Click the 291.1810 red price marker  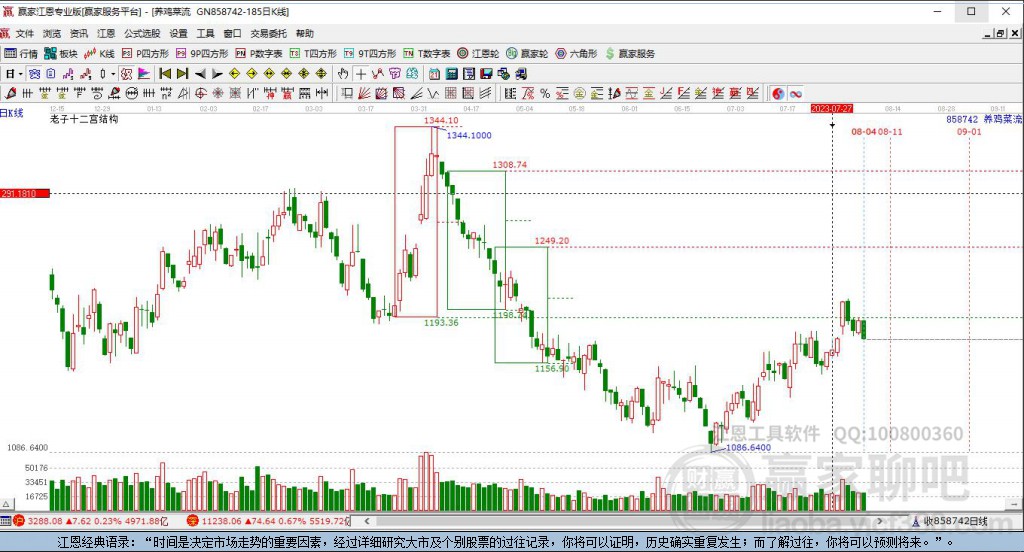click(25, 193)
